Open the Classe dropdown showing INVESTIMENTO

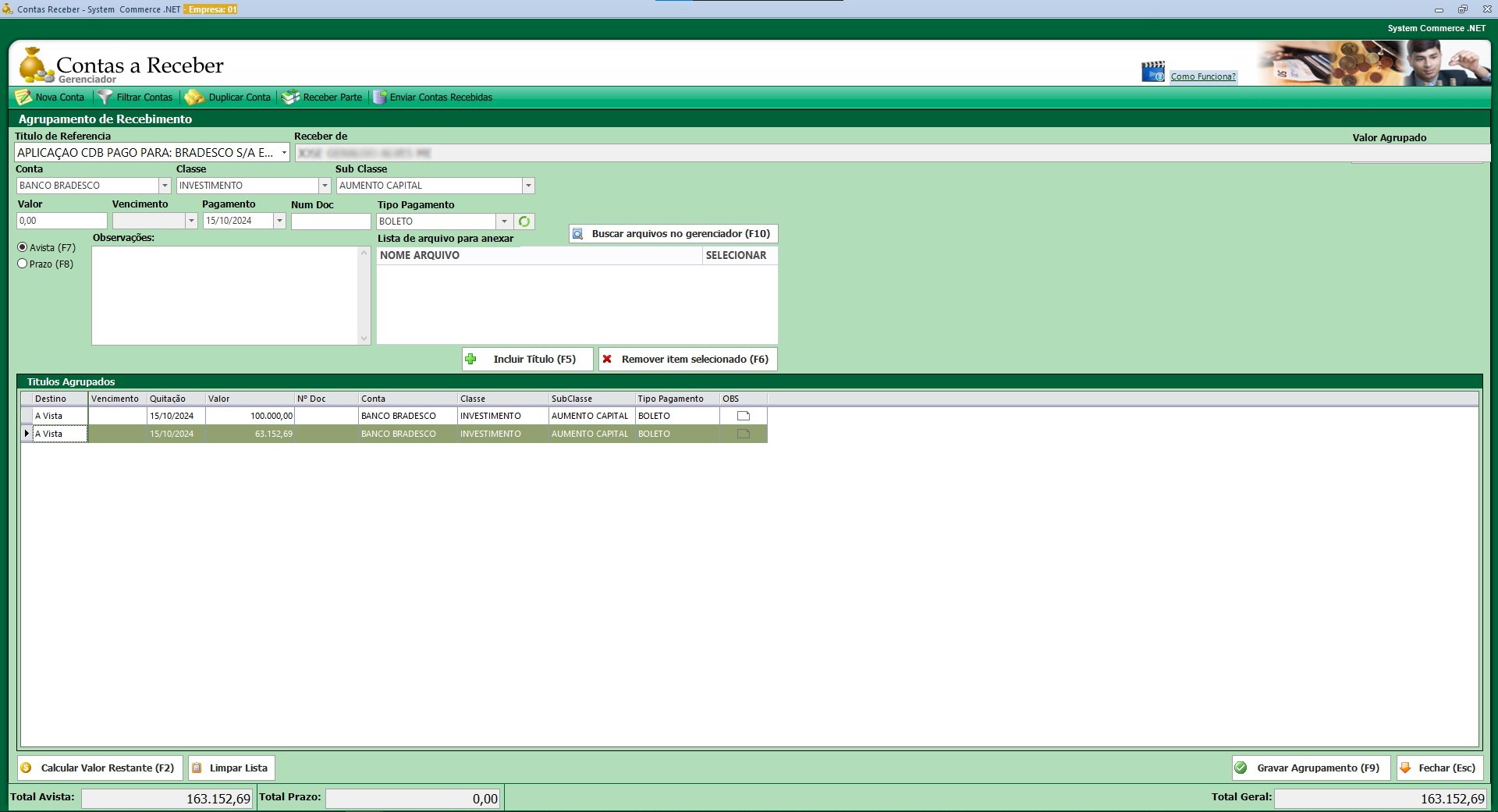pyautogui.click(x=325, y=186)
